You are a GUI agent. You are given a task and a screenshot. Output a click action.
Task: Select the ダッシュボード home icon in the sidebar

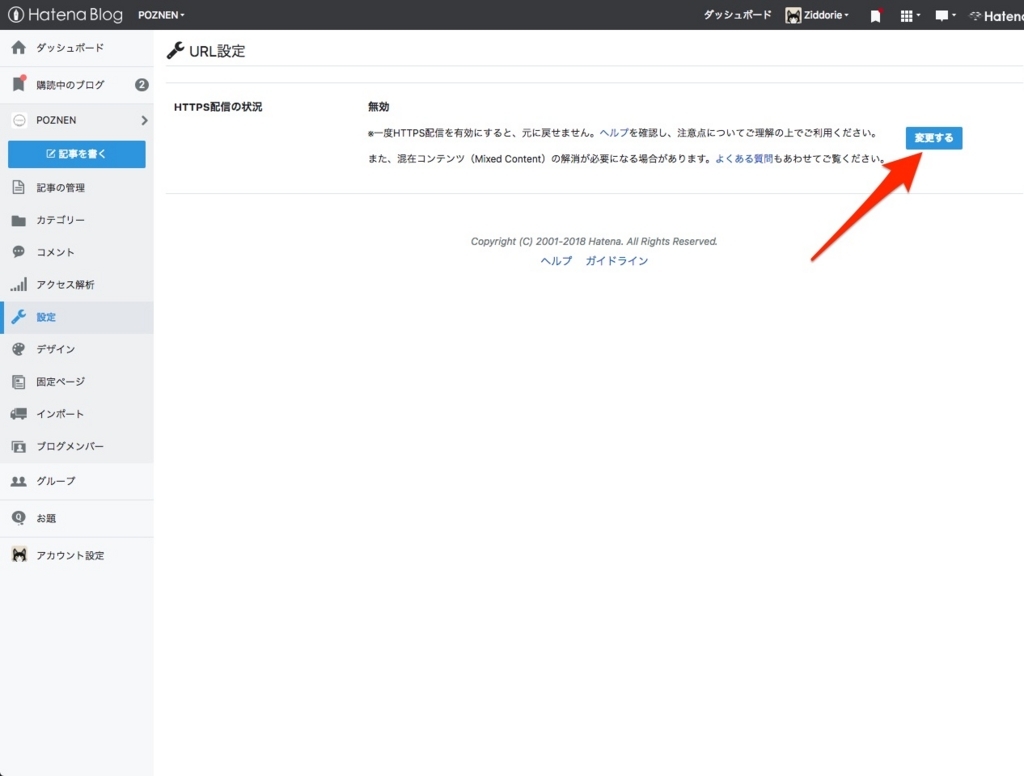(20, 47)
